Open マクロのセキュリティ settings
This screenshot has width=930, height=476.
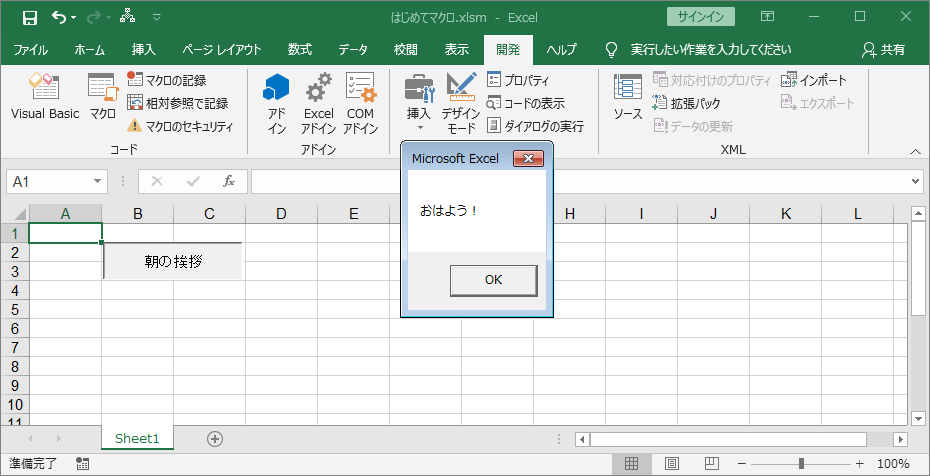point(180,126)
